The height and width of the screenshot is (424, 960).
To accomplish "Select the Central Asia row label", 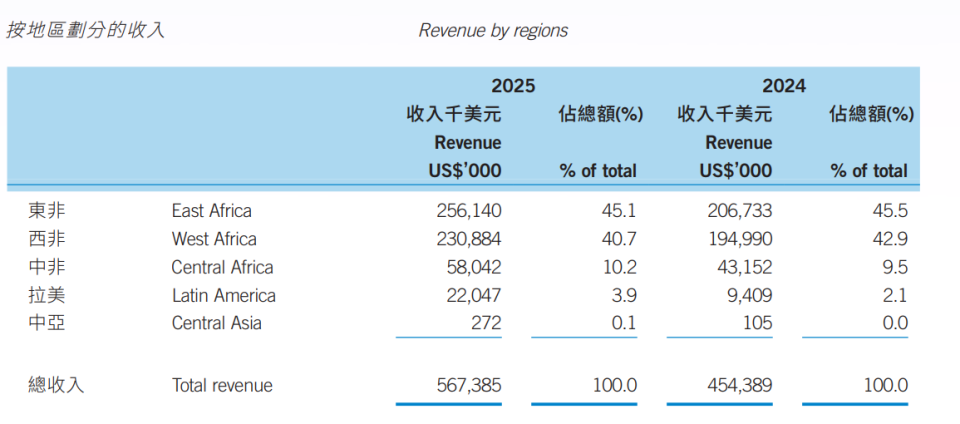I will click(x=216, y=323).
